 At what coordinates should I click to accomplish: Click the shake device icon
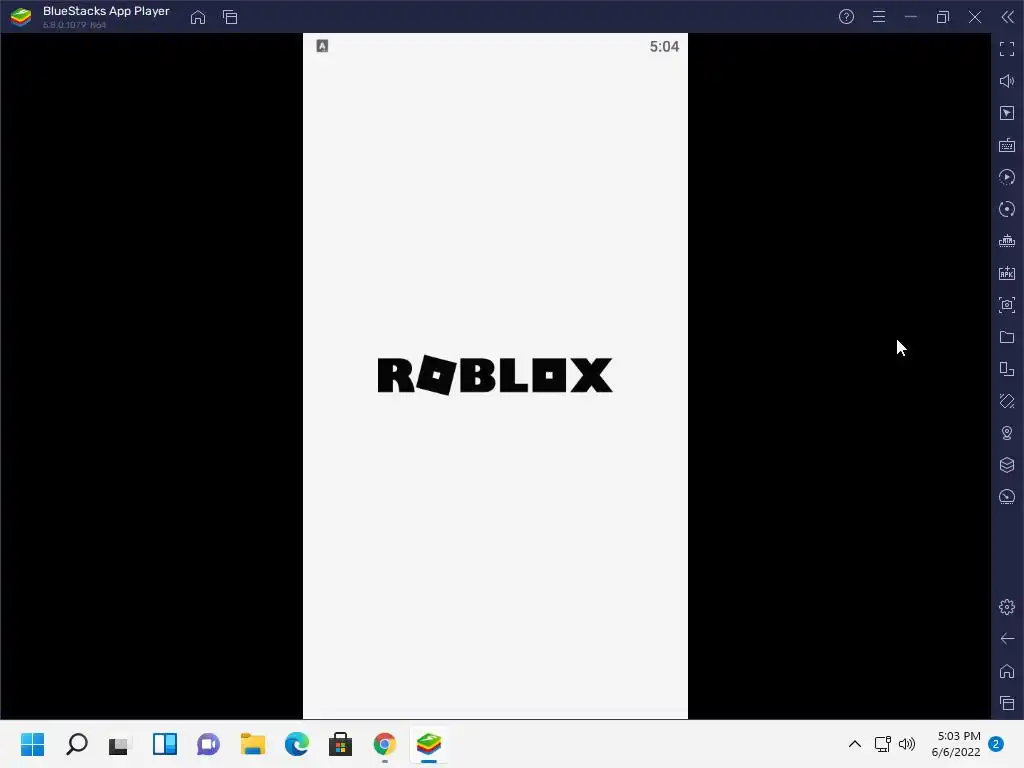[x=1007, y=401]
